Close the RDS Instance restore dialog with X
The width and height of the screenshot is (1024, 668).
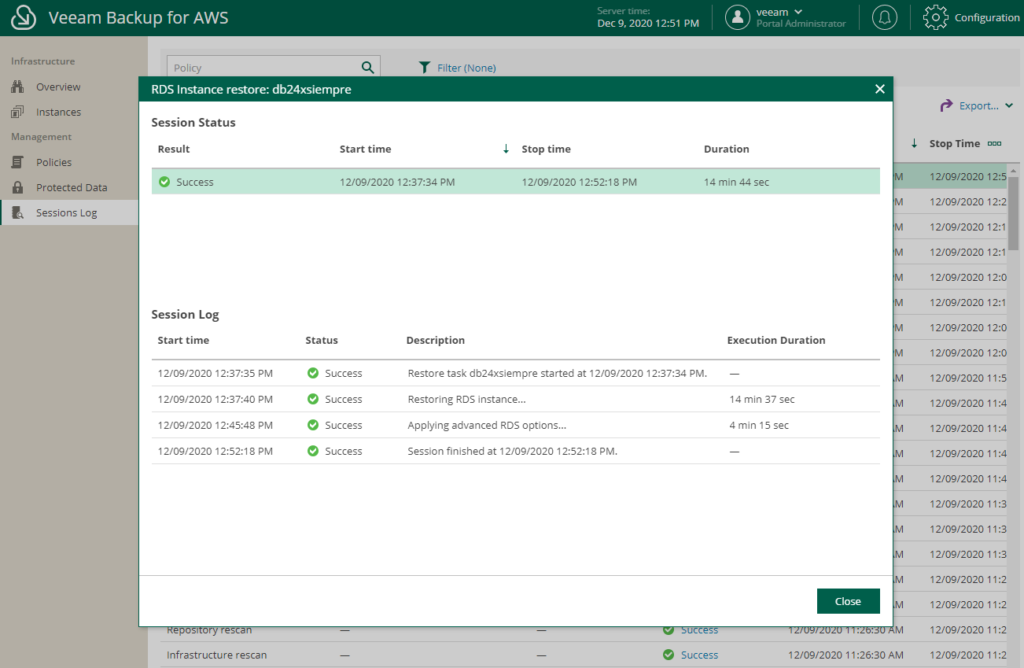[880, 89]
